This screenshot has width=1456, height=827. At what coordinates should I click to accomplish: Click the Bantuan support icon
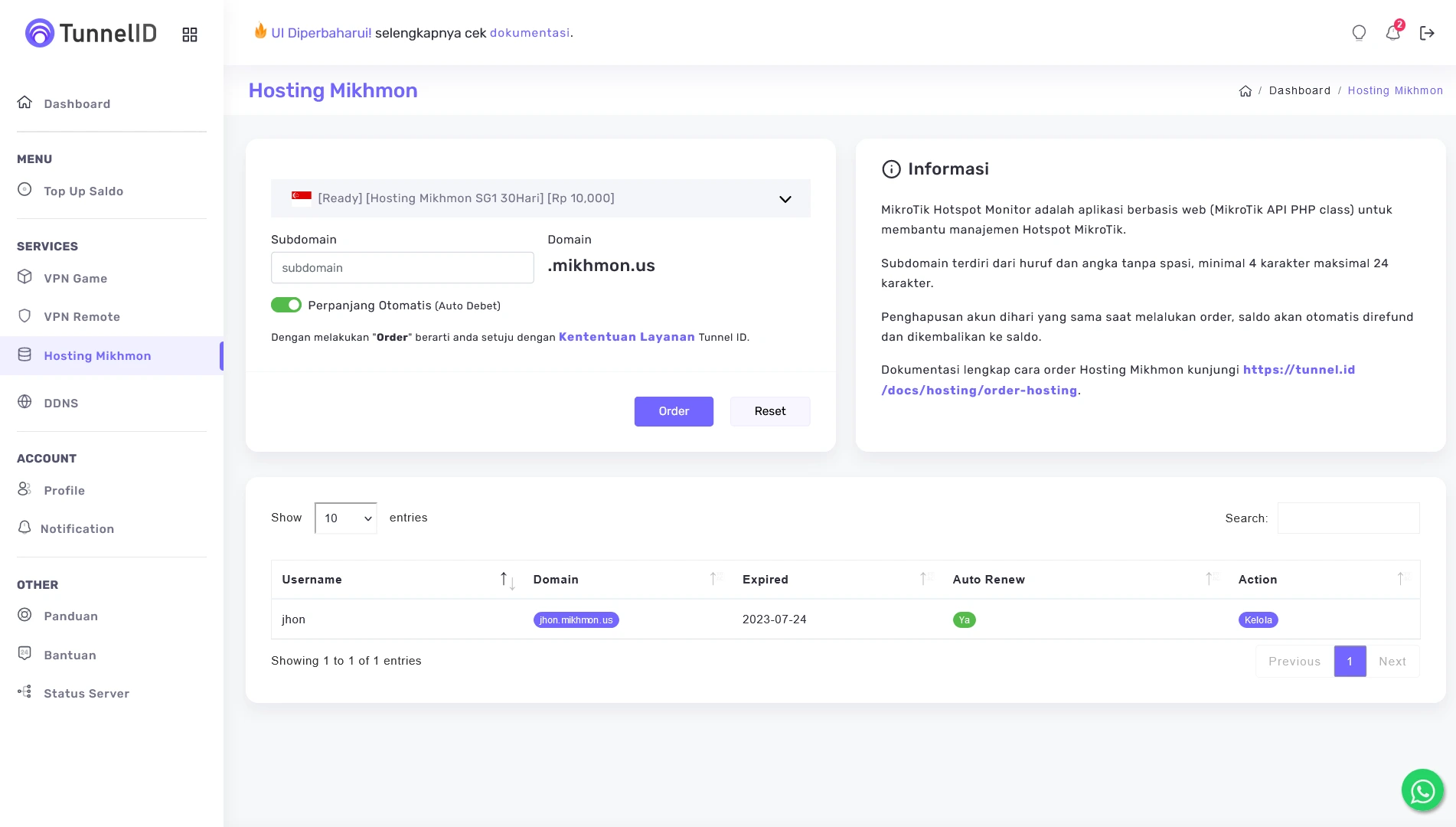pos(24,654)
